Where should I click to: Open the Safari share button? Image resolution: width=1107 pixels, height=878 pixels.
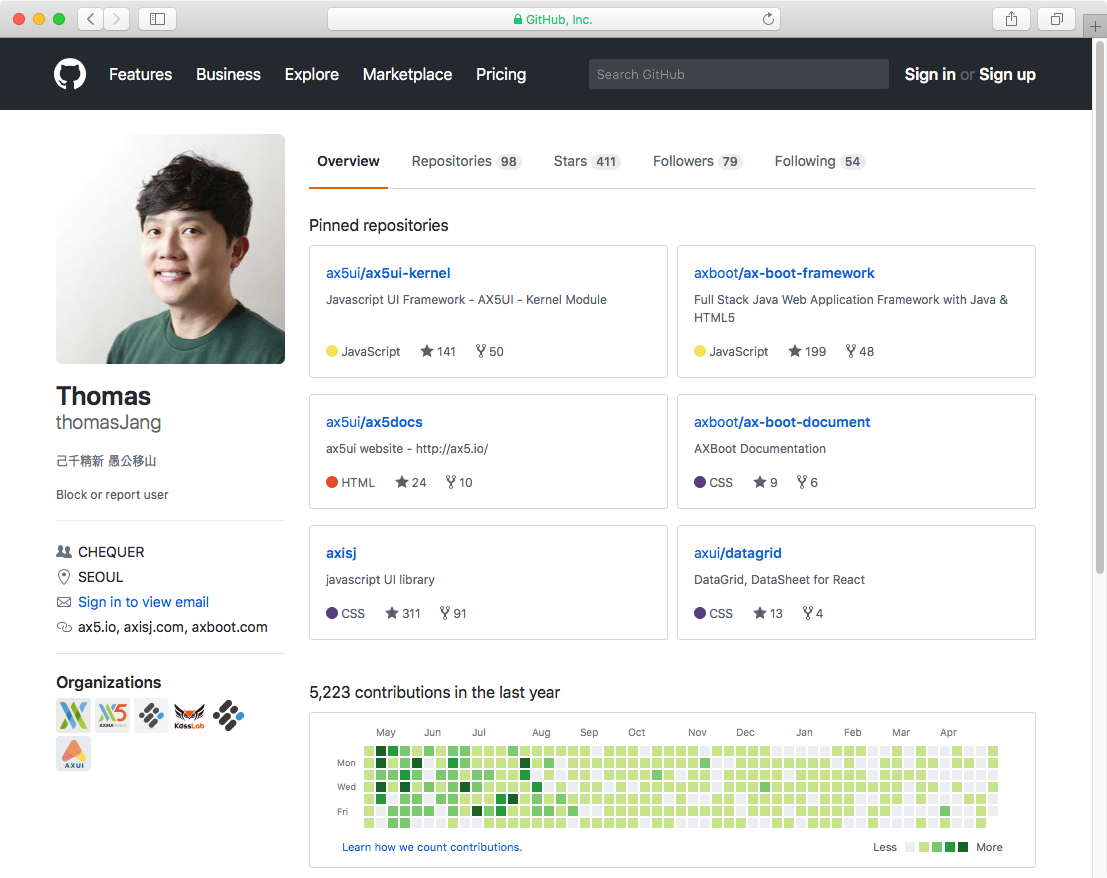click(x=1011, y=19)
